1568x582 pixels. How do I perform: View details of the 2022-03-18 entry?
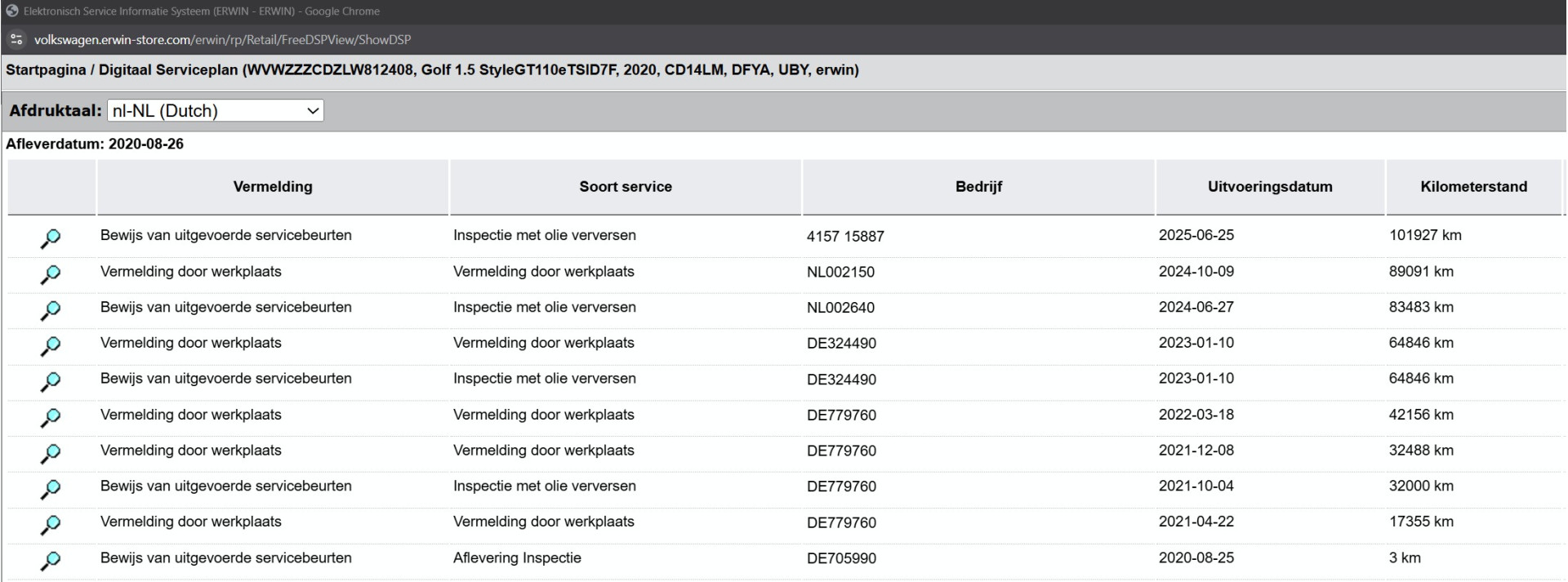click(x=51, y=417)
